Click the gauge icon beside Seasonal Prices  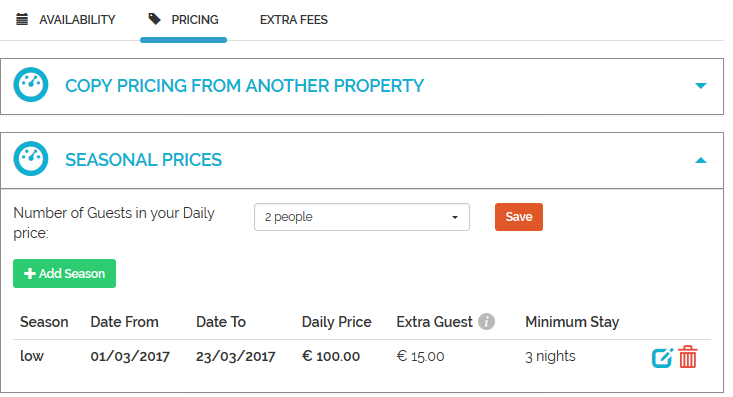point(31,159)
